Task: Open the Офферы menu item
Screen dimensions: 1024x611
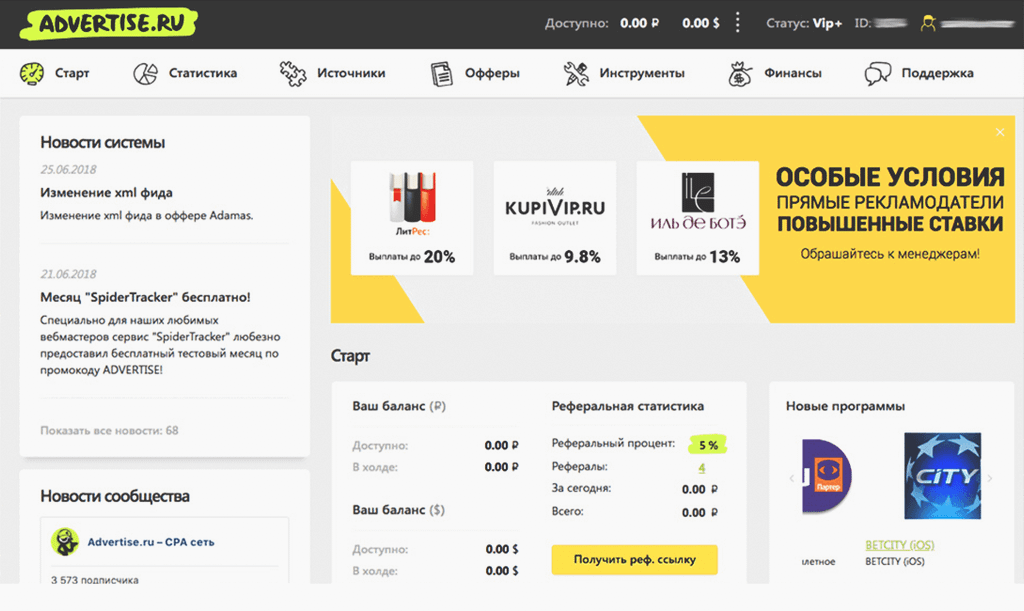Action: pos(492,73)
